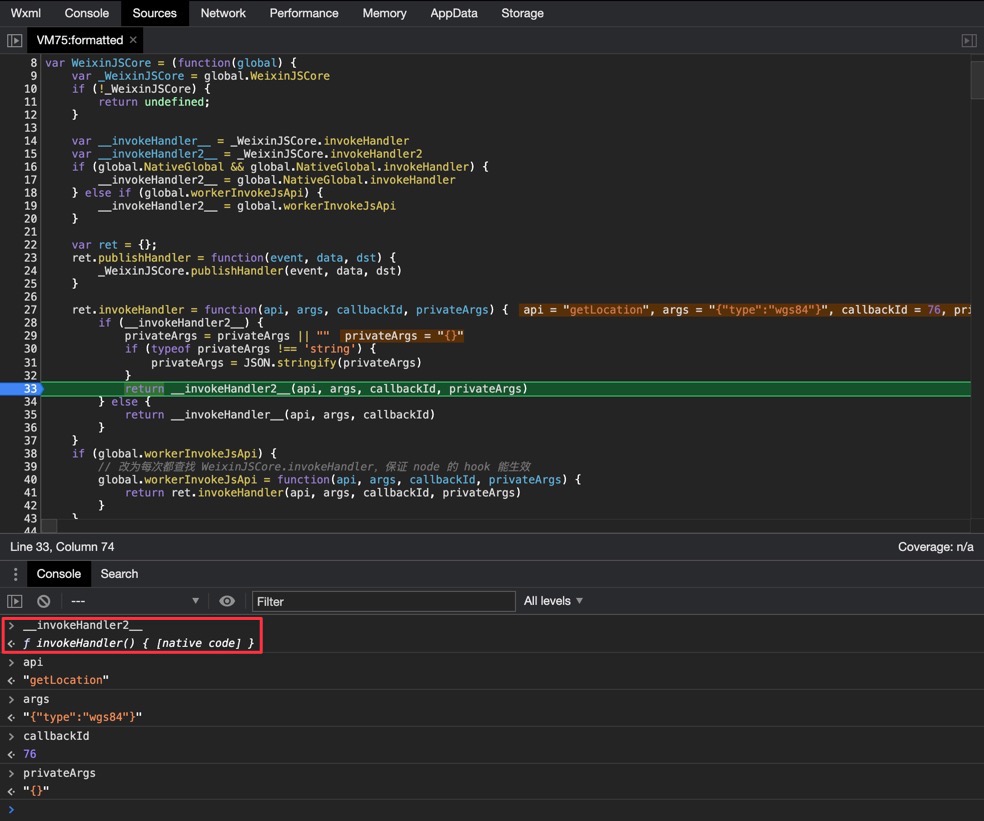Switch to the Network tab
The height and width of the screenshot is (821, 984).
223,13
